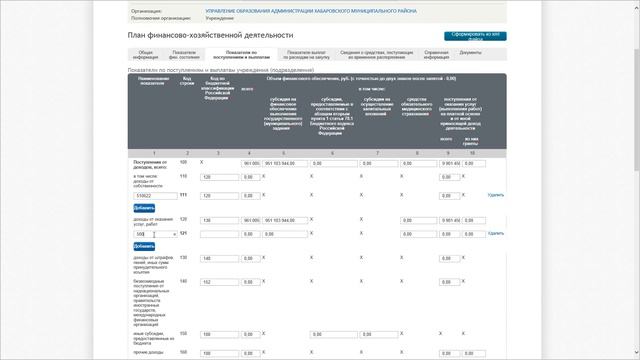Click row 100 column 6 field 0.00

333,164
